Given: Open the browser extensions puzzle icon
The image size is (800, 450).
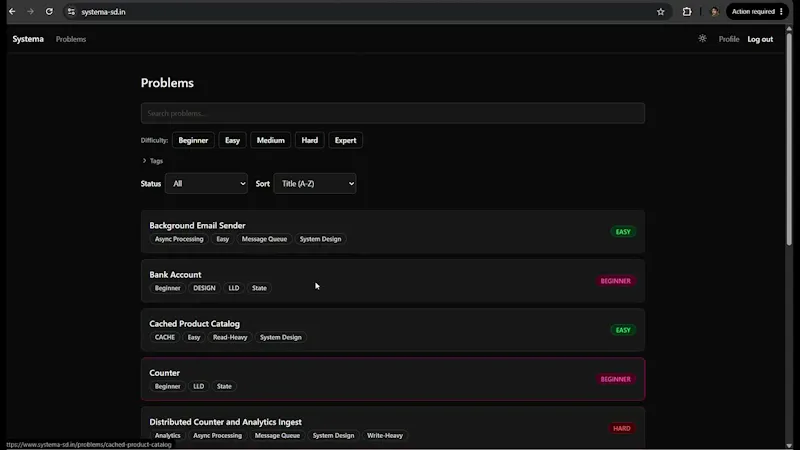Looking at the screenshot, I should click(687, 11).
